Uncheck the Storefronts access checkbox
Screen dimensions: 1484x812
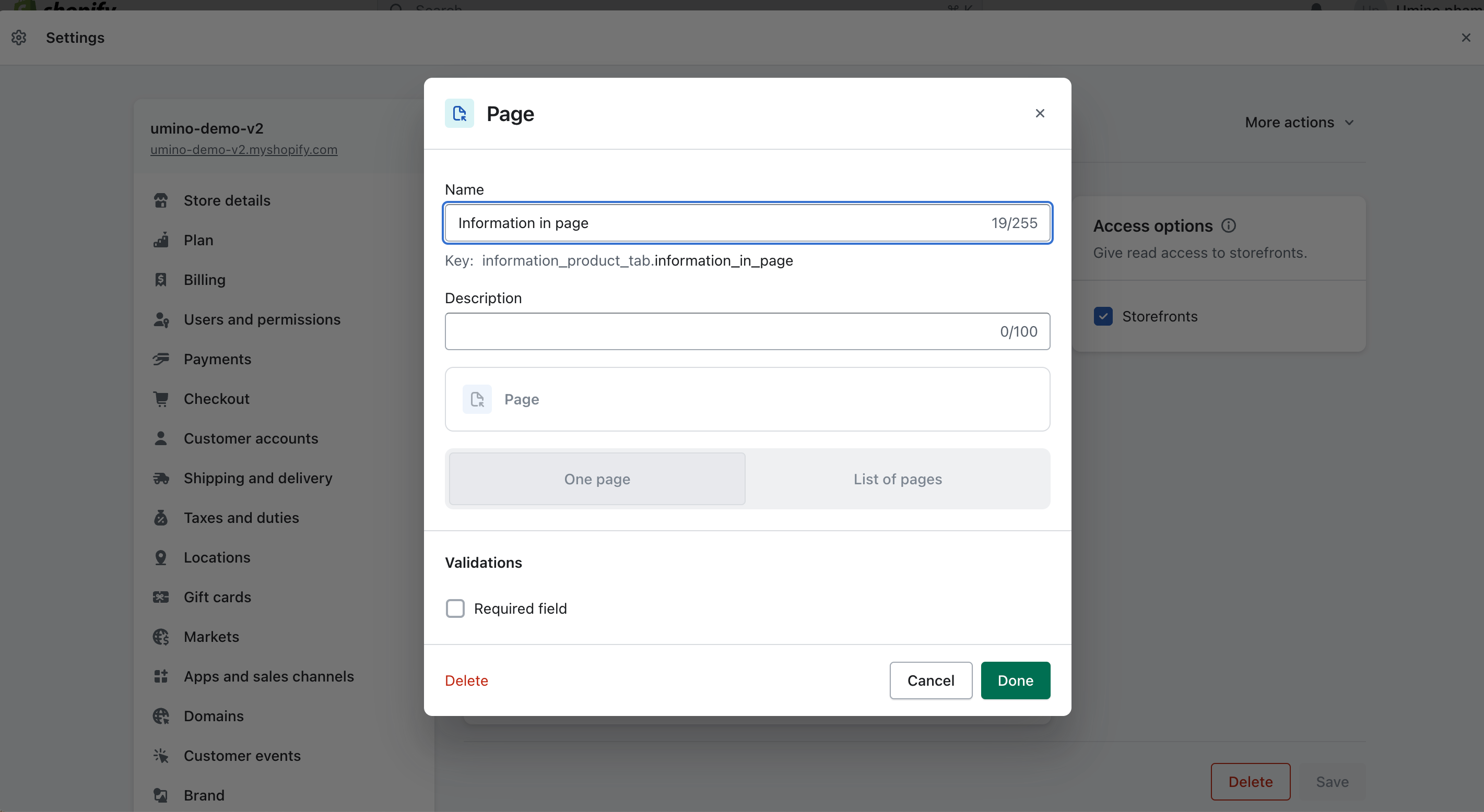point(1103,316)
